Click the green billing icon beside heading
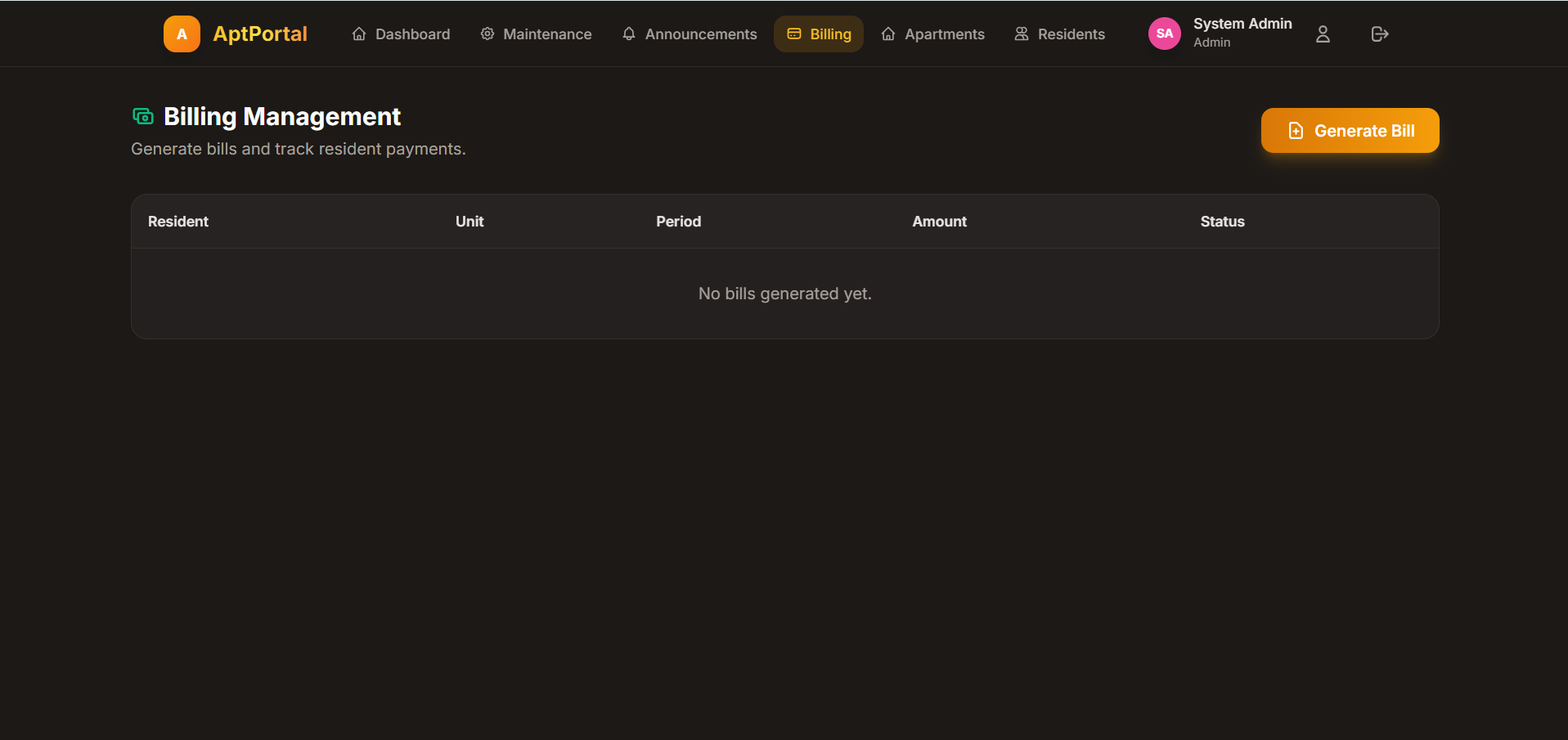1568x740 pixels. 143,116
